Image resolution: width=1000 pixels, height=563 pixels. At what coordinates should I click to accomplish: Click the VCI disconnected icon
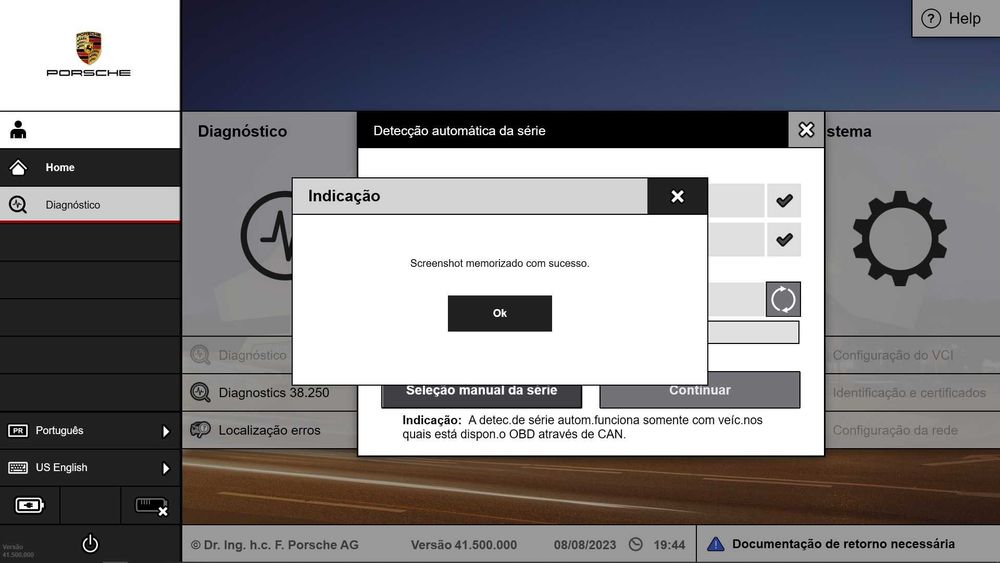(151, 506)
